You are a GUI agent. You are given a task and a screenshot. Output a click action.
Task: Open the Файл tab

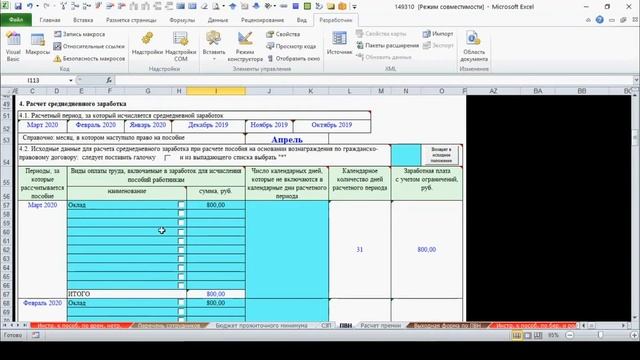pyautogui.click(x=16, y=20)
